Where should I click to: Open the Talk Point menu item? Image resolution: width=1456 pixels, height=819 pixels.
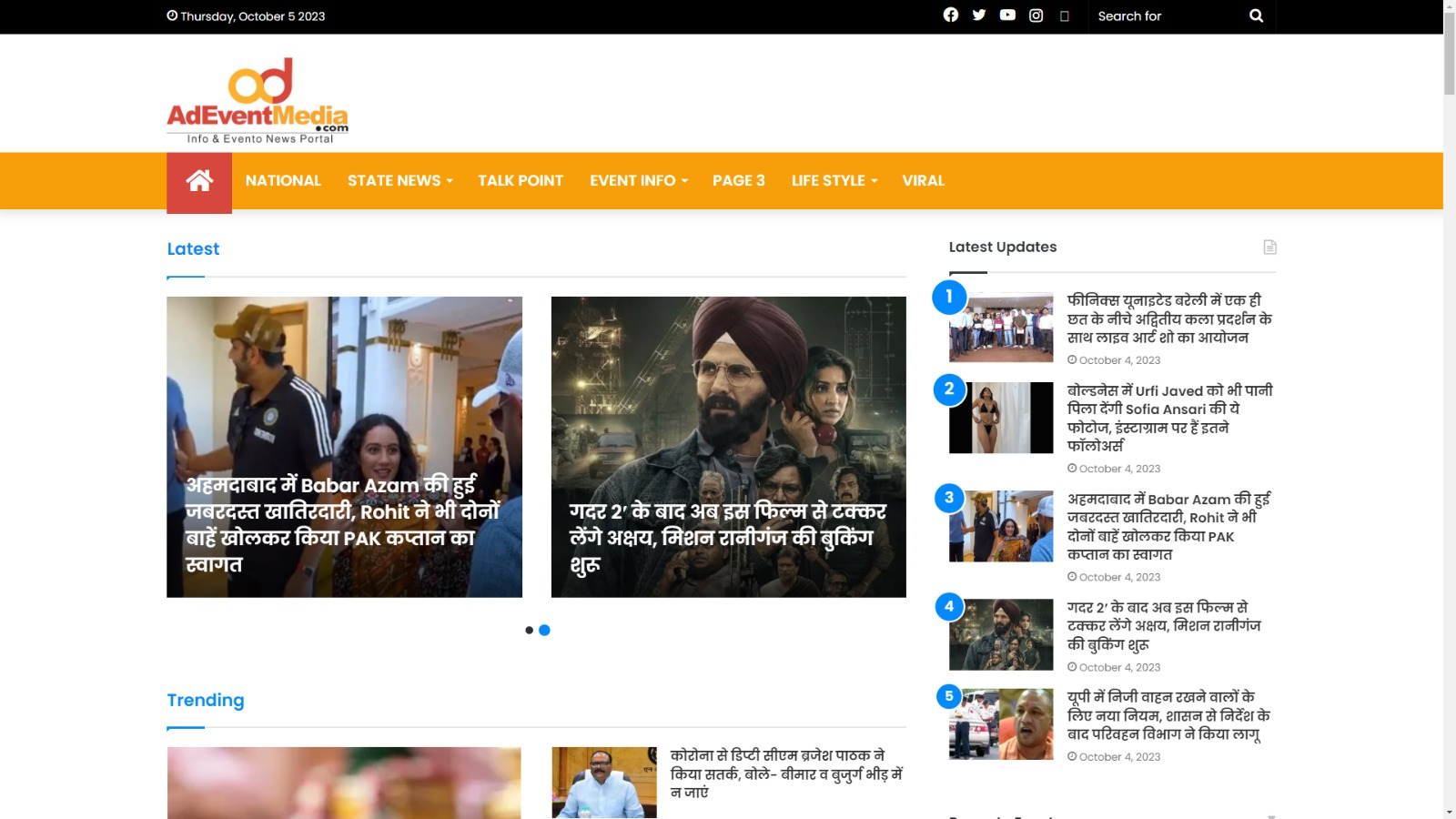[521, 181]
